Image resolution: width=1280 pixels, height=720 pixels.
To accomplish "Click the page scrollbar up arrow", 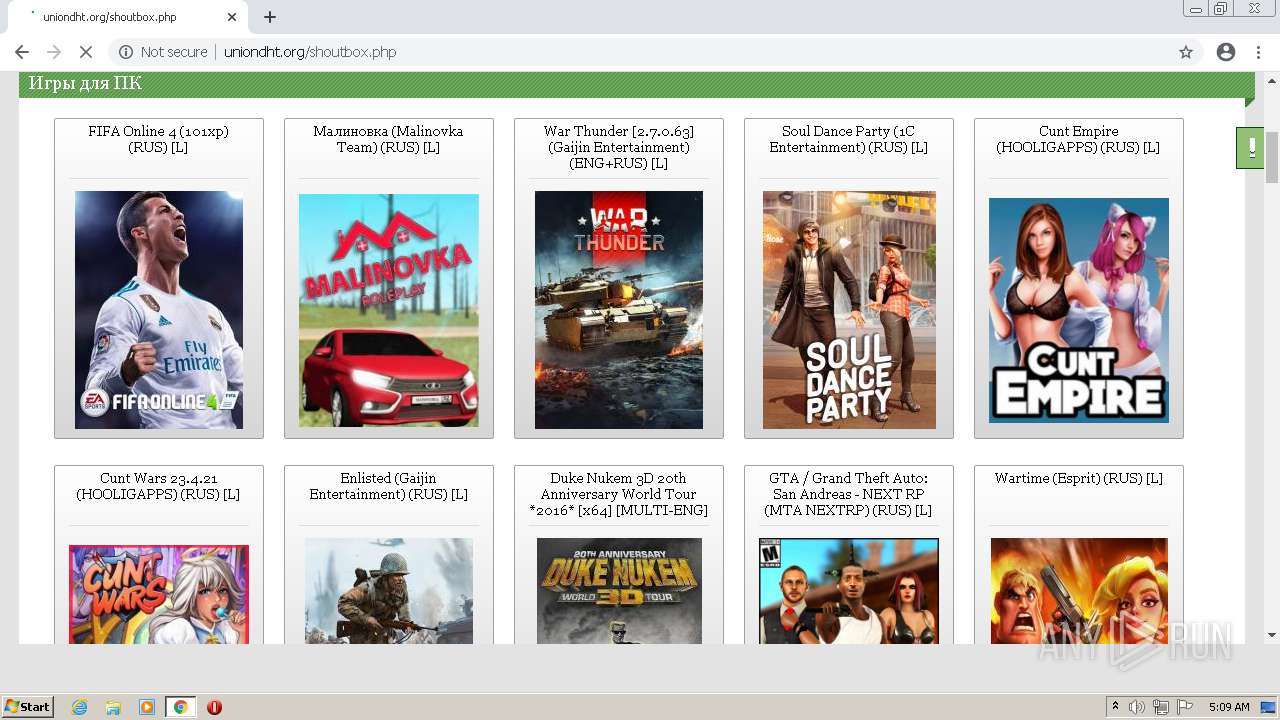I will pyautogui.click(x=1272, y=81).
